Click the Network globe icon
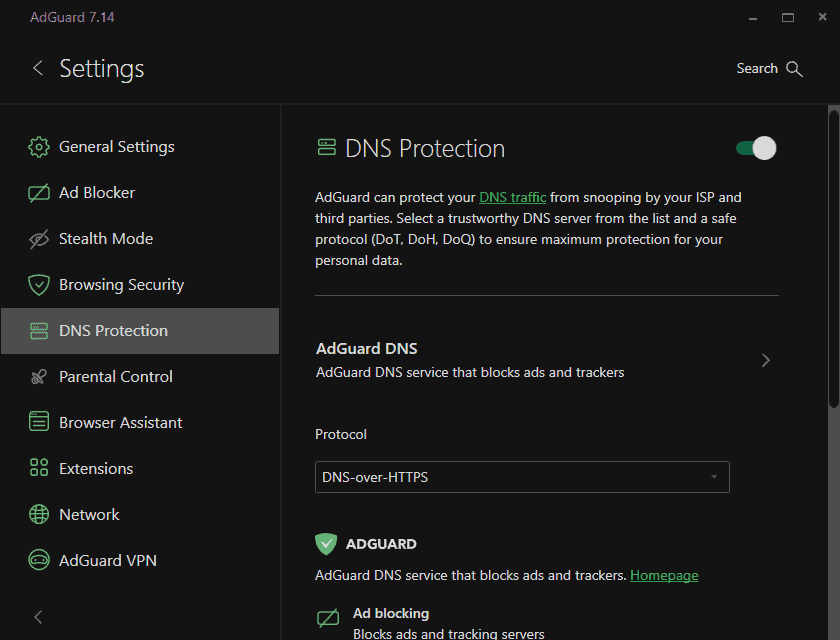 click(39, 515)
